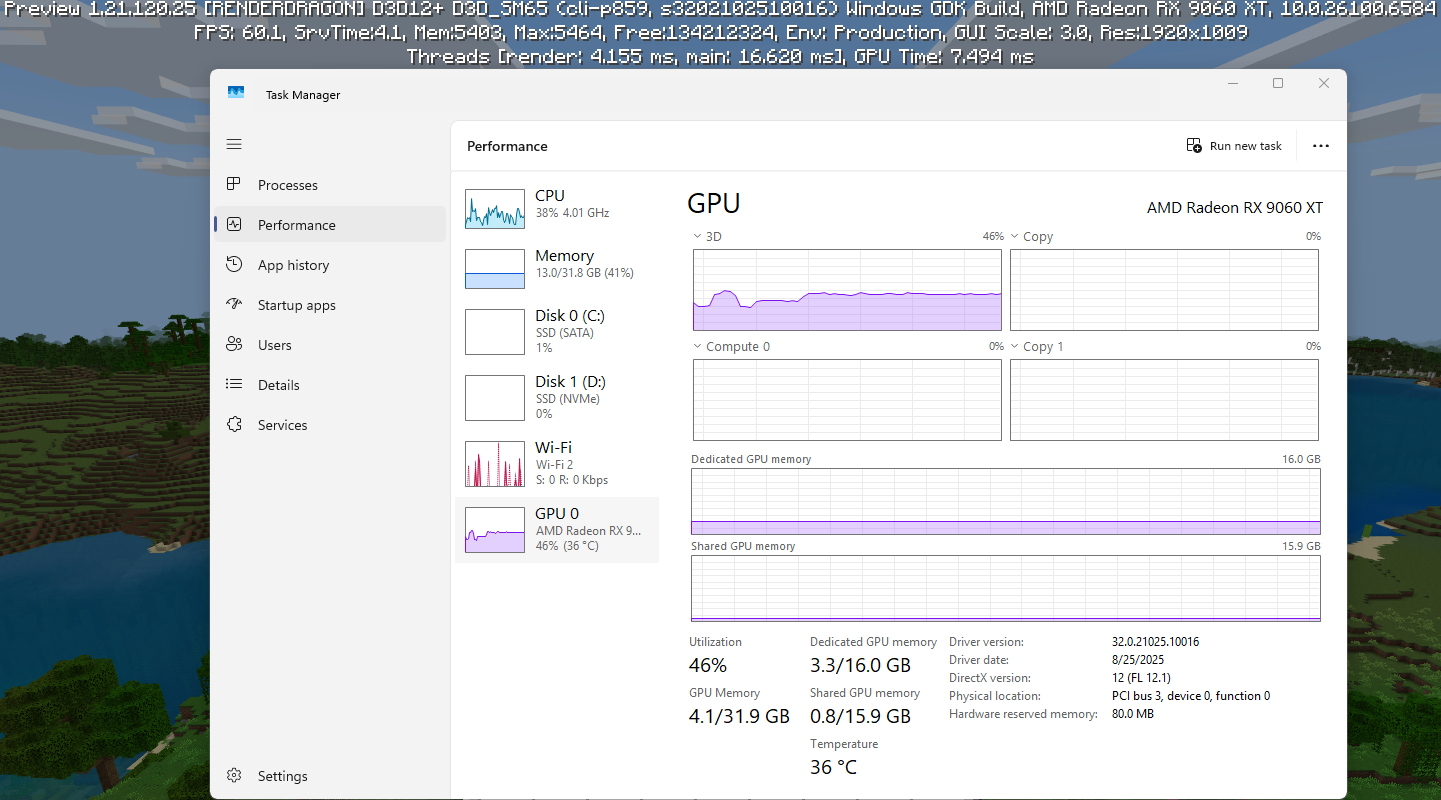This screenshot has width=1441, height=800.
Task: Click the Disk 1 (D:) entry label
Action: 570,382
